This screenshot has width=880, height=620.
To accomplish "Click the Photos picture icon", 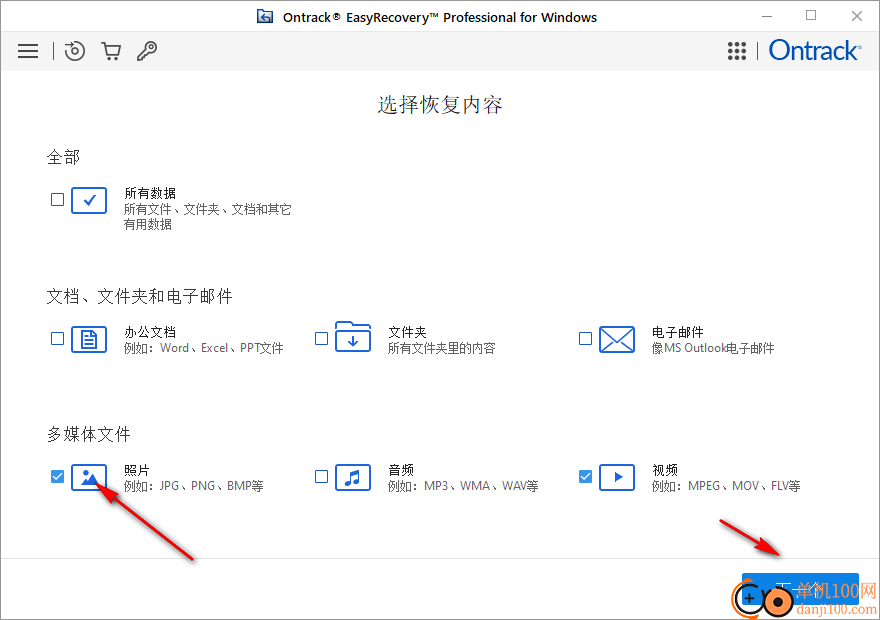I will 89,477.
